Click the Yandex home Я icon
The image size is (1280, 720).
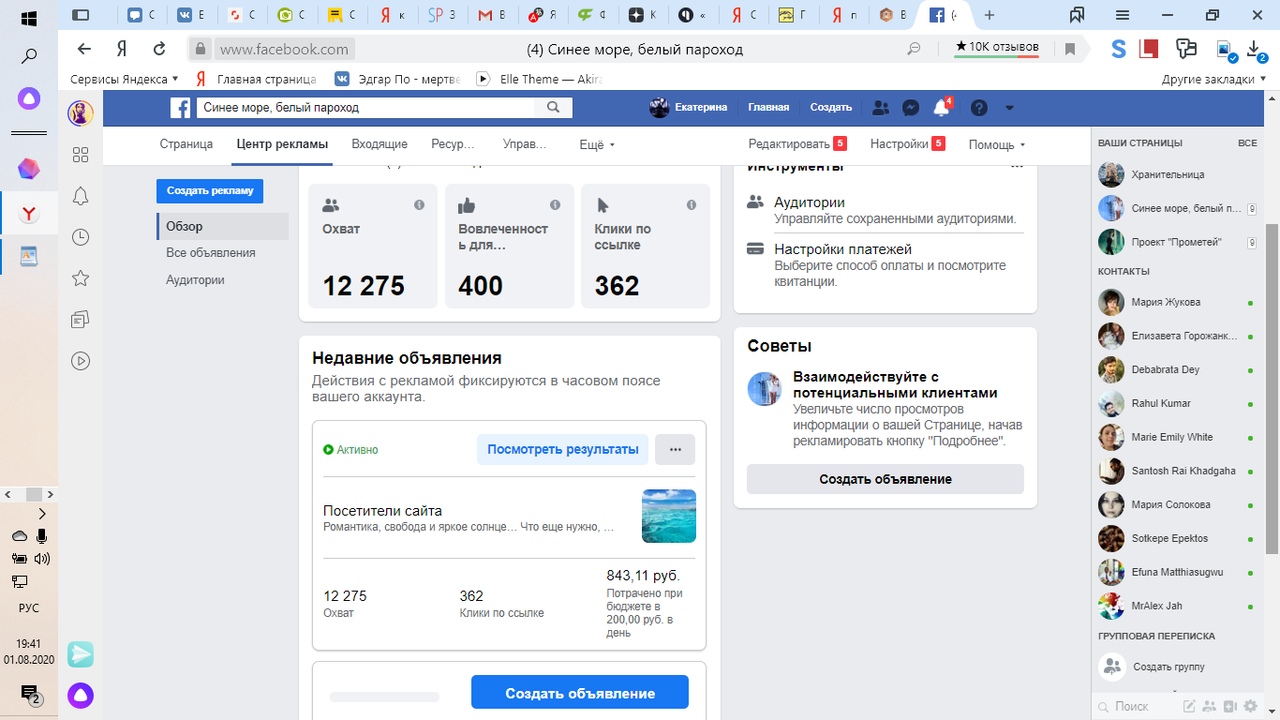point(122,48)
